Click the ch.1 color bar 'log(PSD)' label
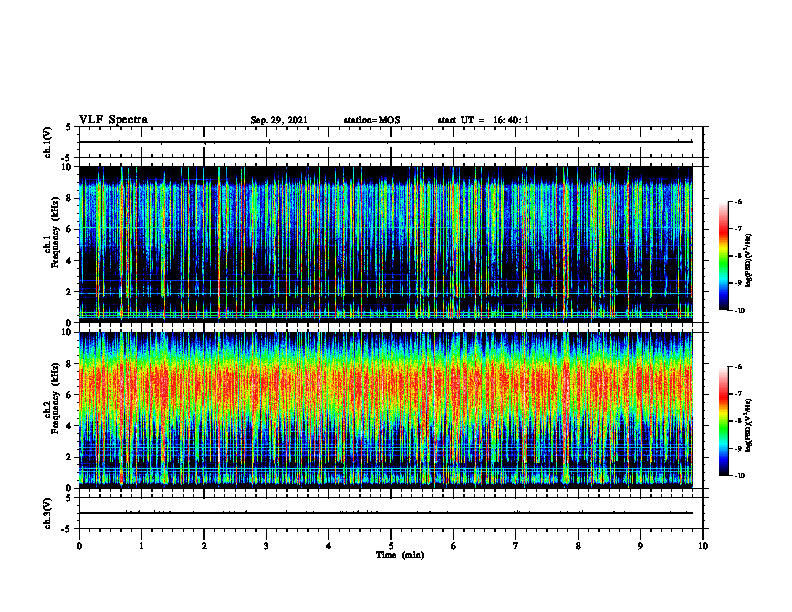Image resolution: width=792 pixels, height=612 pixels. pos(749,261)
